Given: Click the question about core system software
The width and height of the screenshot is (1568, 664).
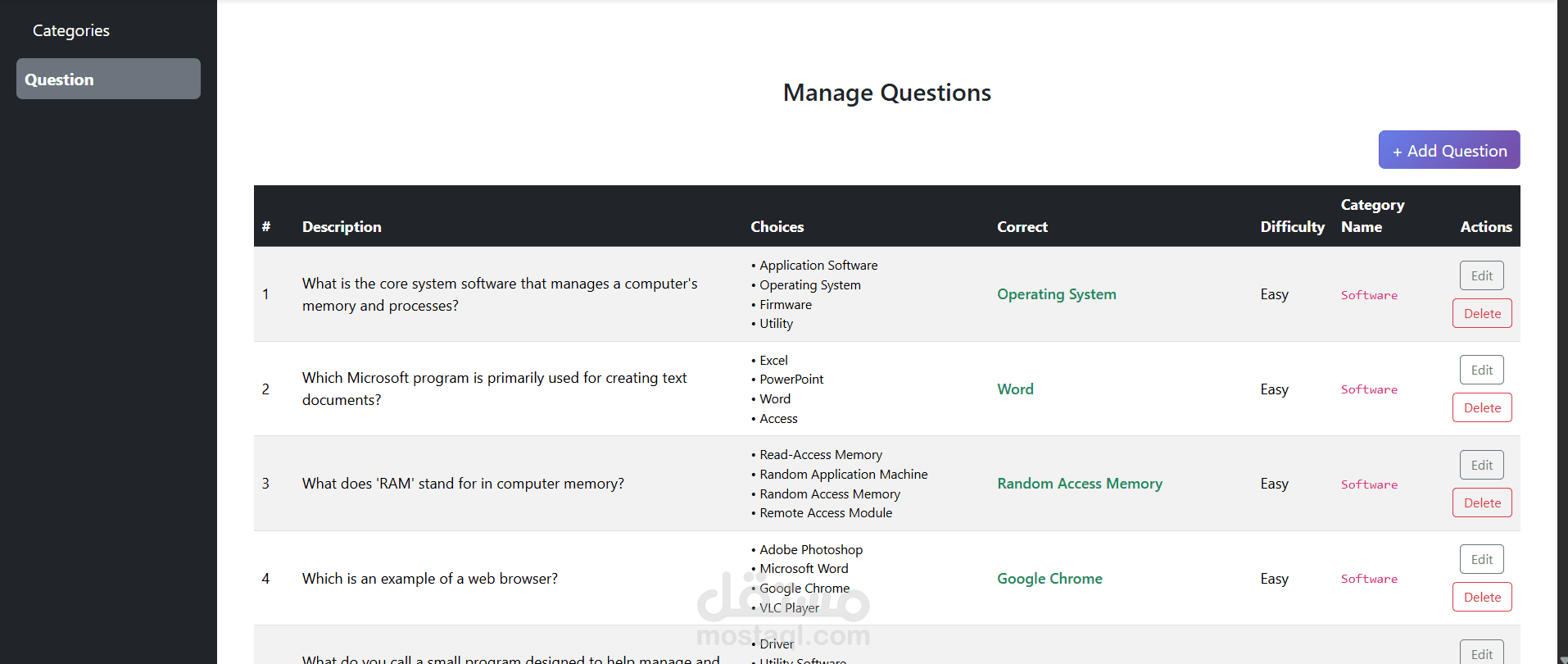Looking at the screenshot, I should [x=500, y=294].
